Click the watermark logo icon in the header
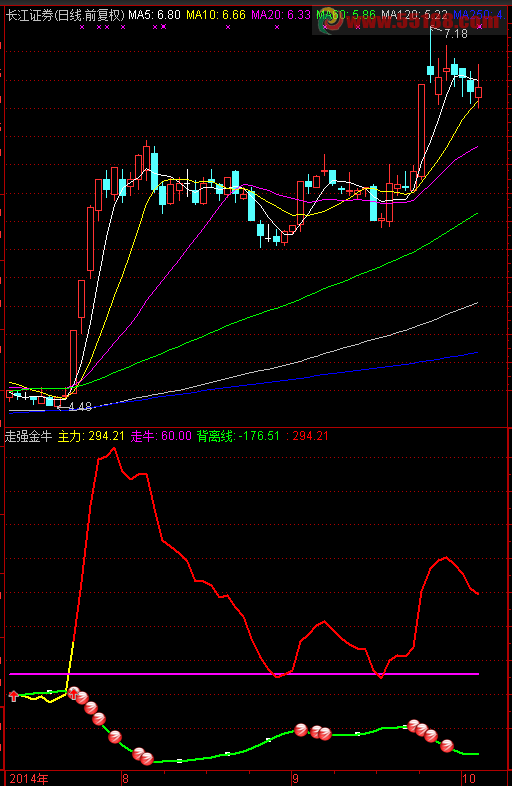The width and height of the screenshot is (512, 786). point(331,22)
